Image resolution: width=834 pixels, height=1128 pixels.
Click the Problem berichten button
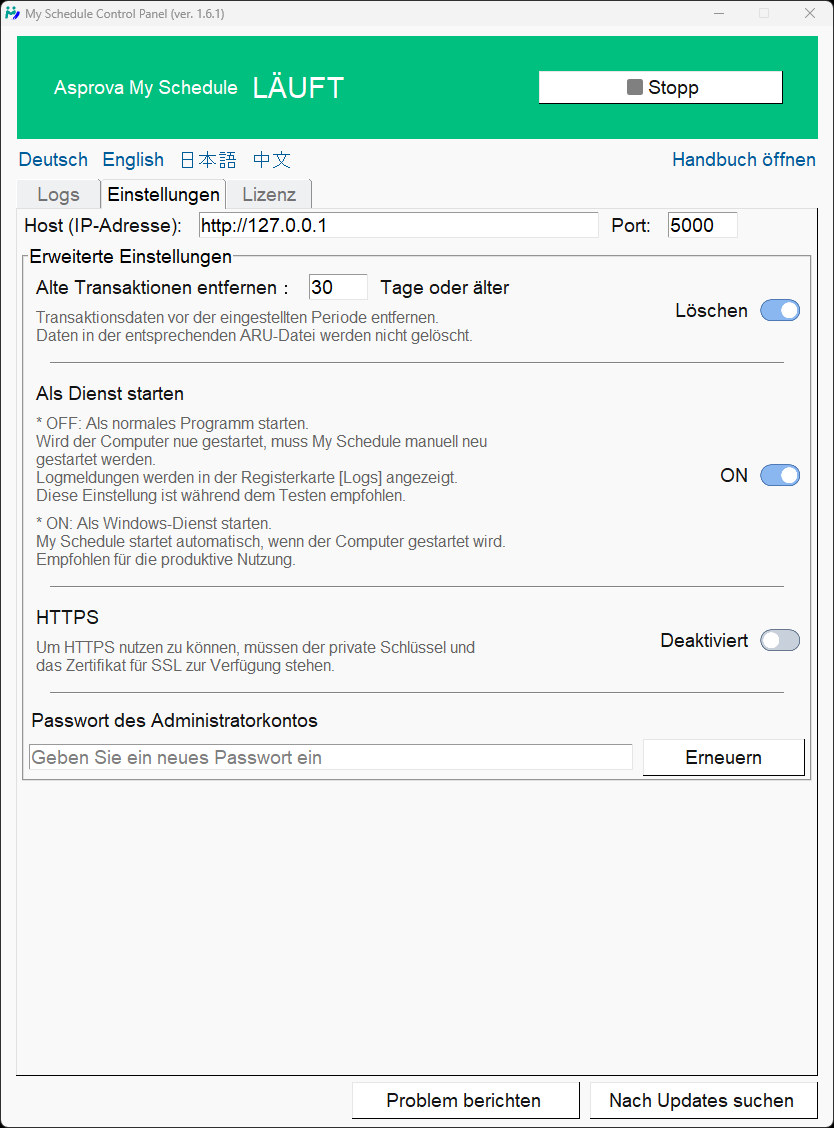point(465,1101)
